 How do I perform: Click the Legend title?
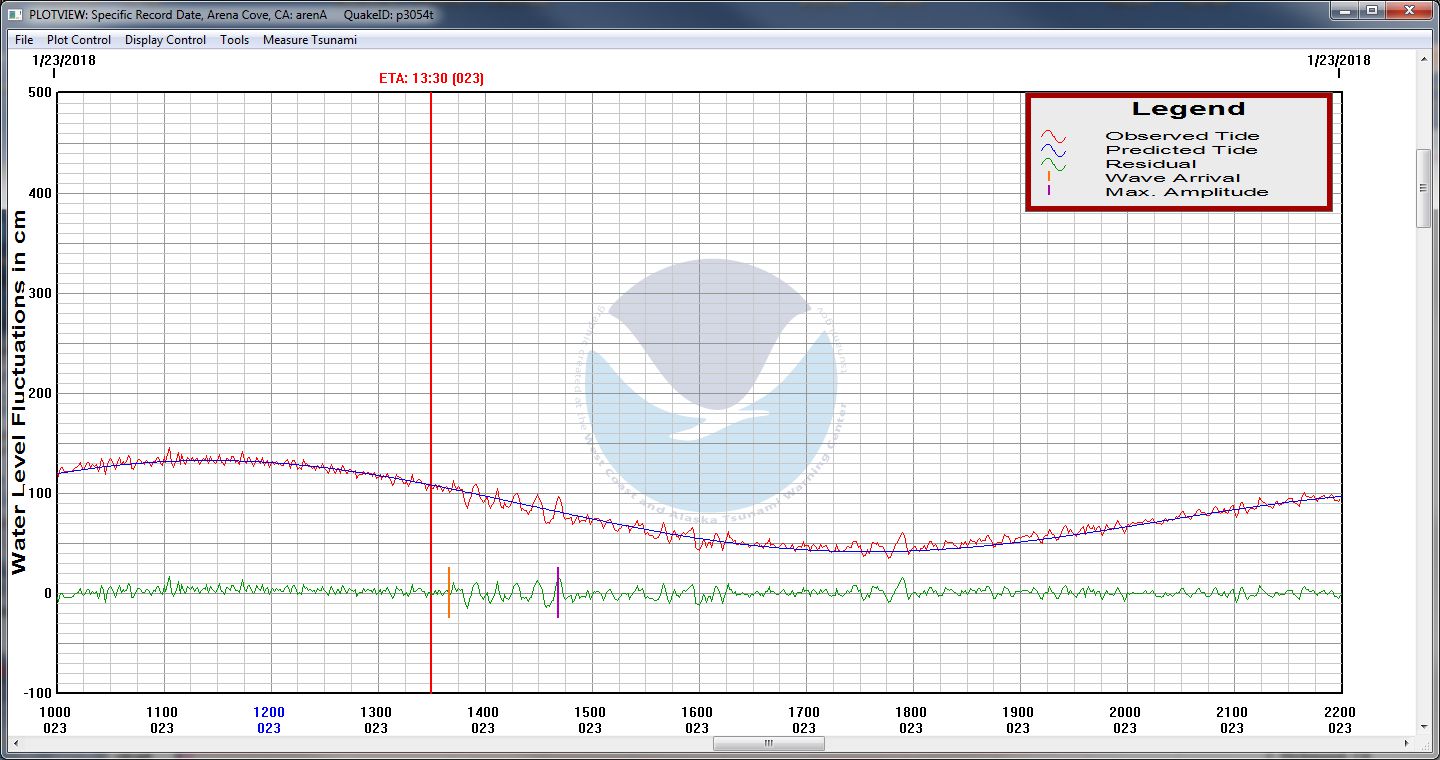point(1188,109)
